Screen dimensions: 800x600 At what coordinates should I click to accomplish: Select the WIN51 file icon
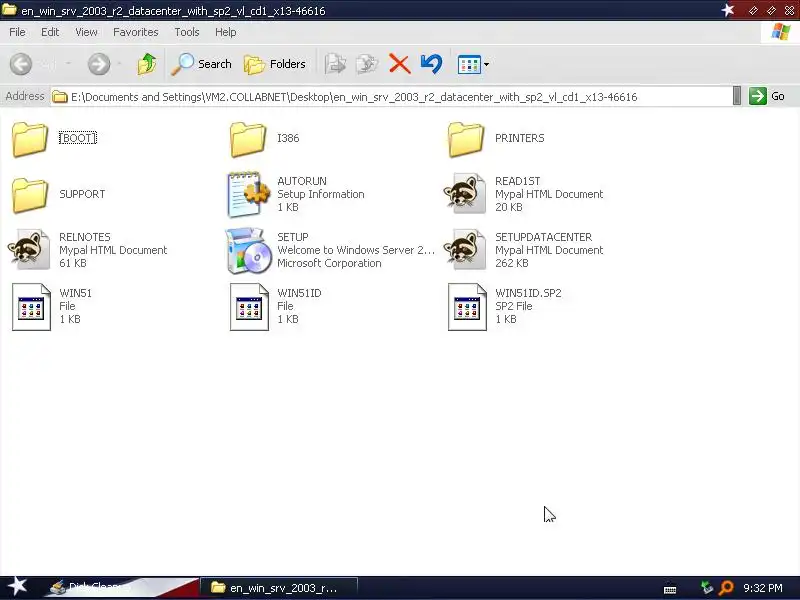tap(31, 307)
